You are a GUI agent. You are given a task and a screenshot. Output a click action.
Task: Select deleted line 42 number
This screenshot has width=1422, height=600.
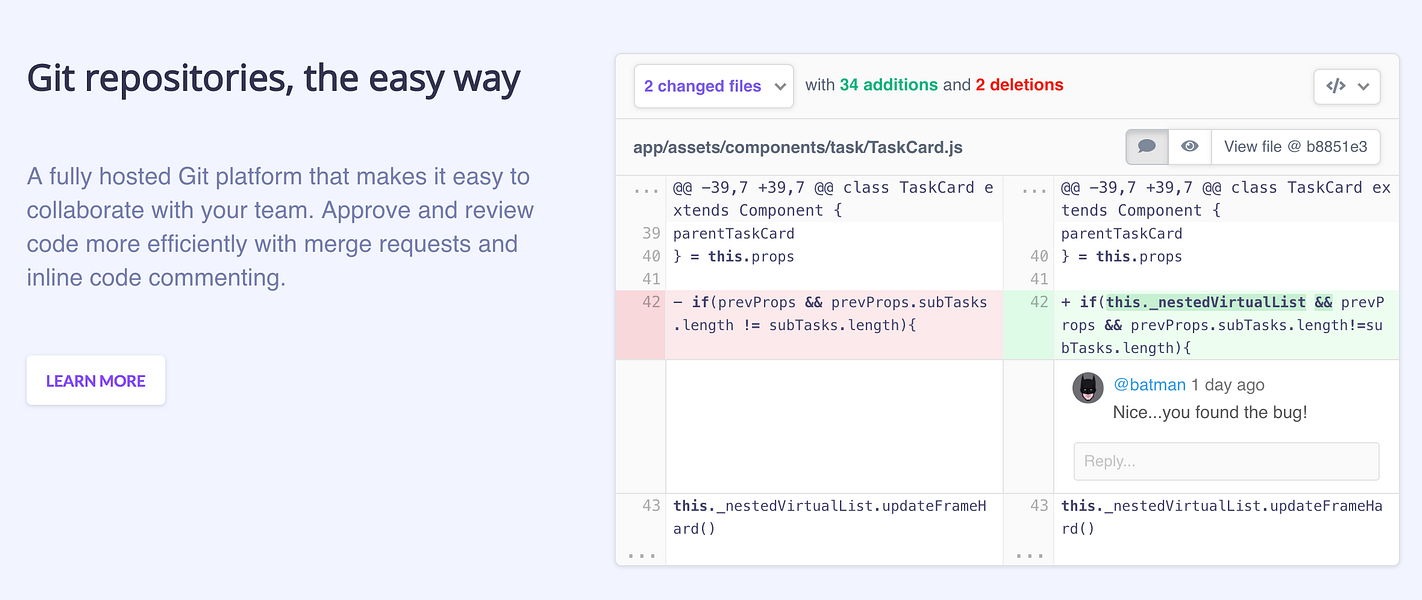[x=651, y=302]
